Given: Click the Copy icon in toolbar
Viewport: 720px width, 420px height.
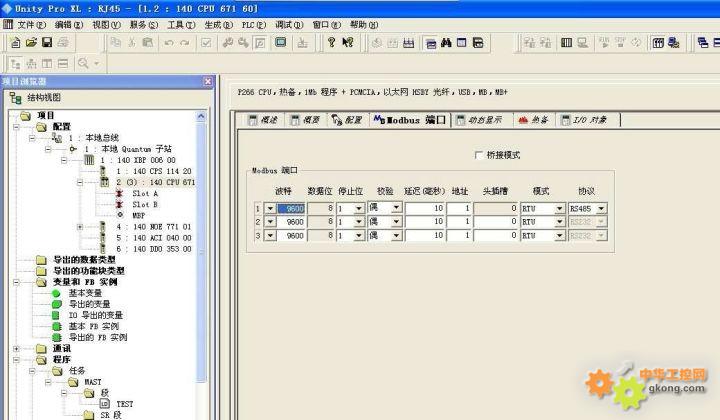Looking at the screenshot, I should (x=116, y=43).
